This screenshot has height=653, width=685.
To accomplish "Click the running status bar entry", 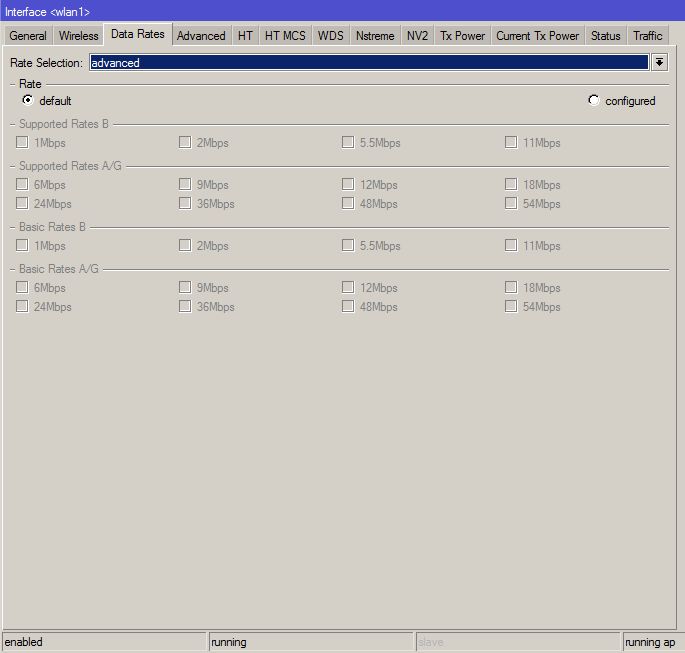I will pos(311,642).
